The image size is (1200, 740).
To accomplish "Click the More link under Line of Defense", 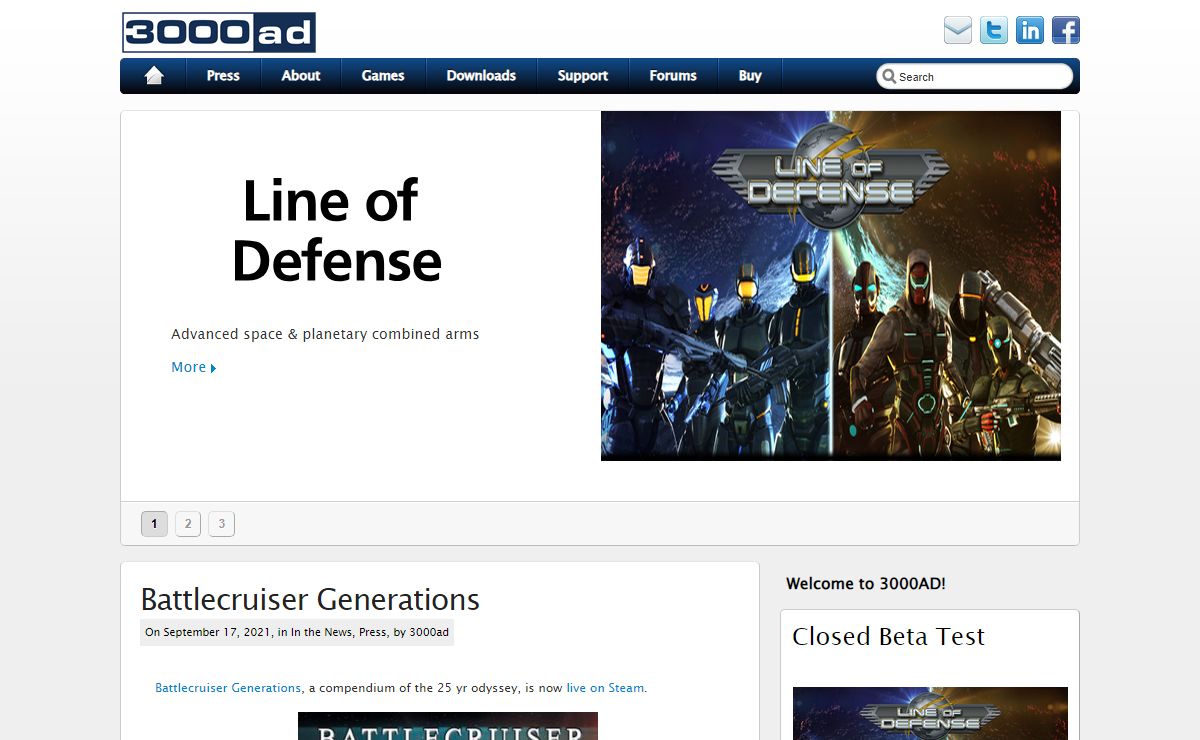I will click(194, 367).
